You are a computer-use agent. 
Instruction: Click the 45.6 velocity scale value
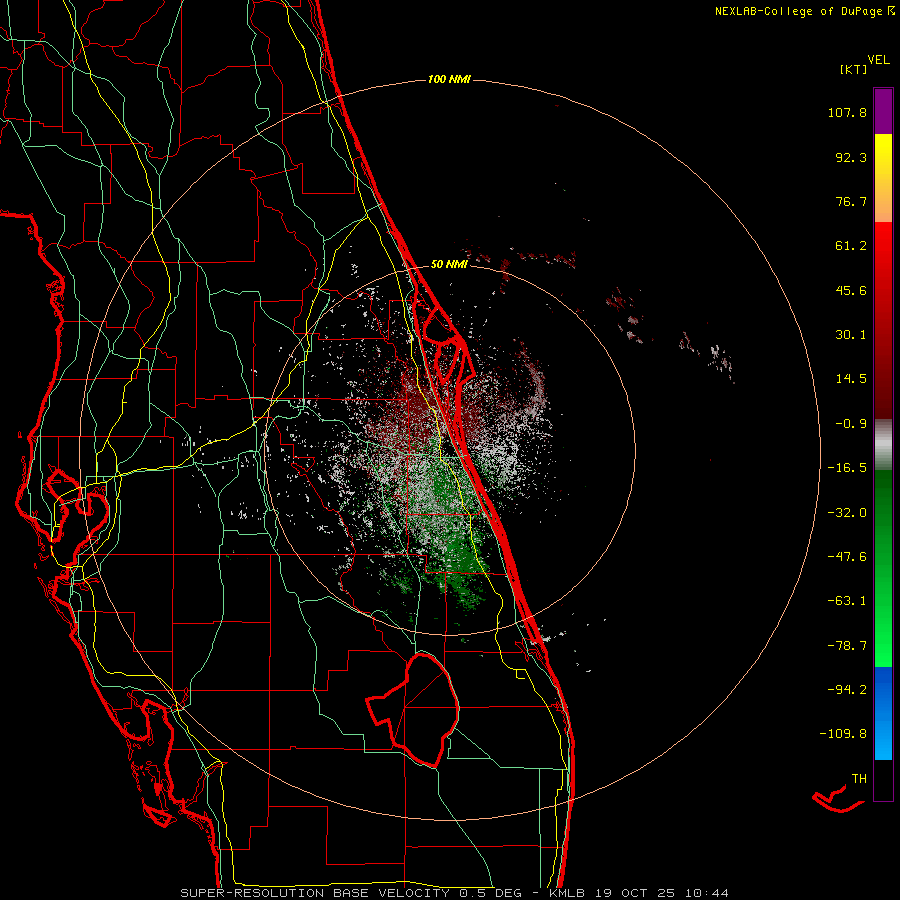(x=851, y=290)
